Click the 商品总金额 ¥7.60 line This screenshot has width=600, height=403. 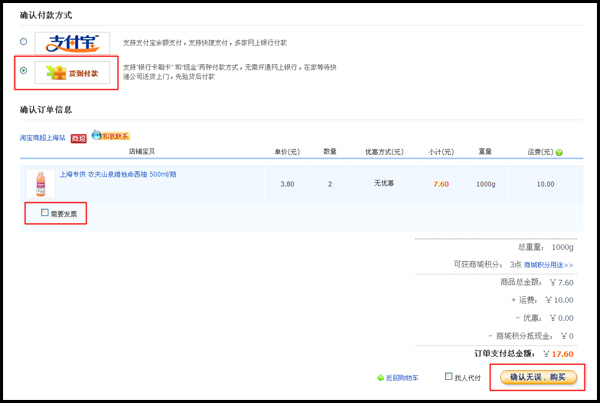click(537, 282)
